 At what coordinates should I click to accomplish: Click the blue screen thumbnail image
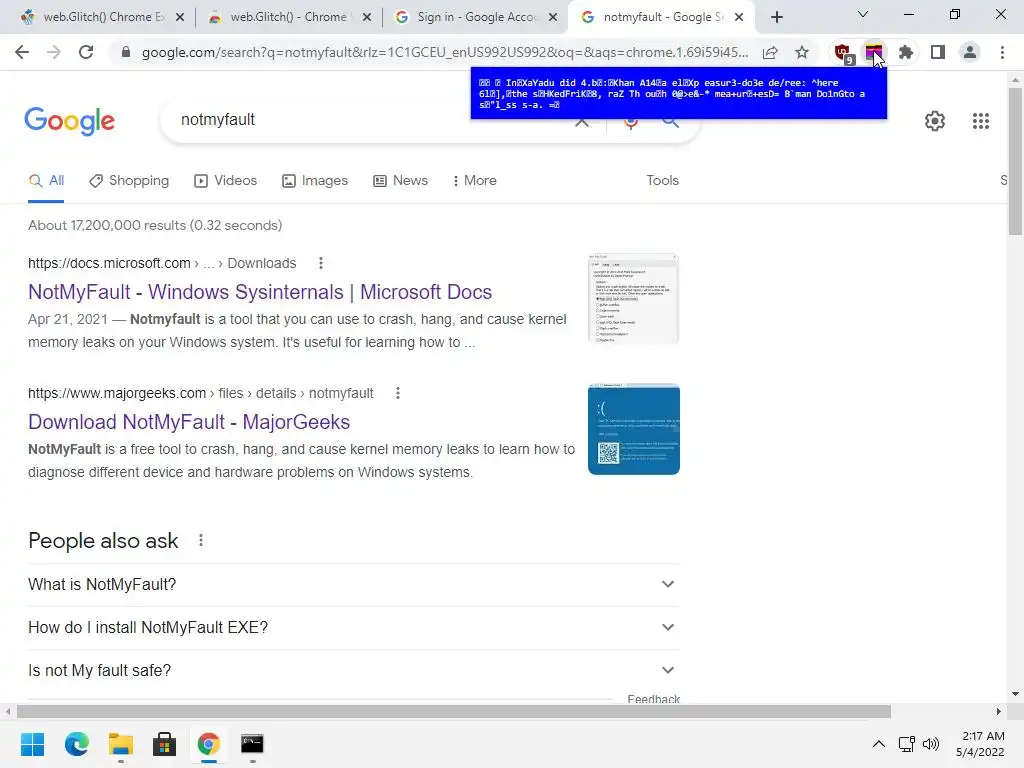click(x=633, y=429)
